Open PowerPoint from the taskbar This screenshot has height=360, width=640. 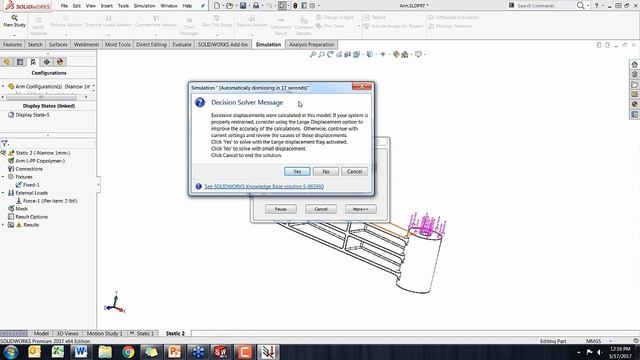[174, 352]
